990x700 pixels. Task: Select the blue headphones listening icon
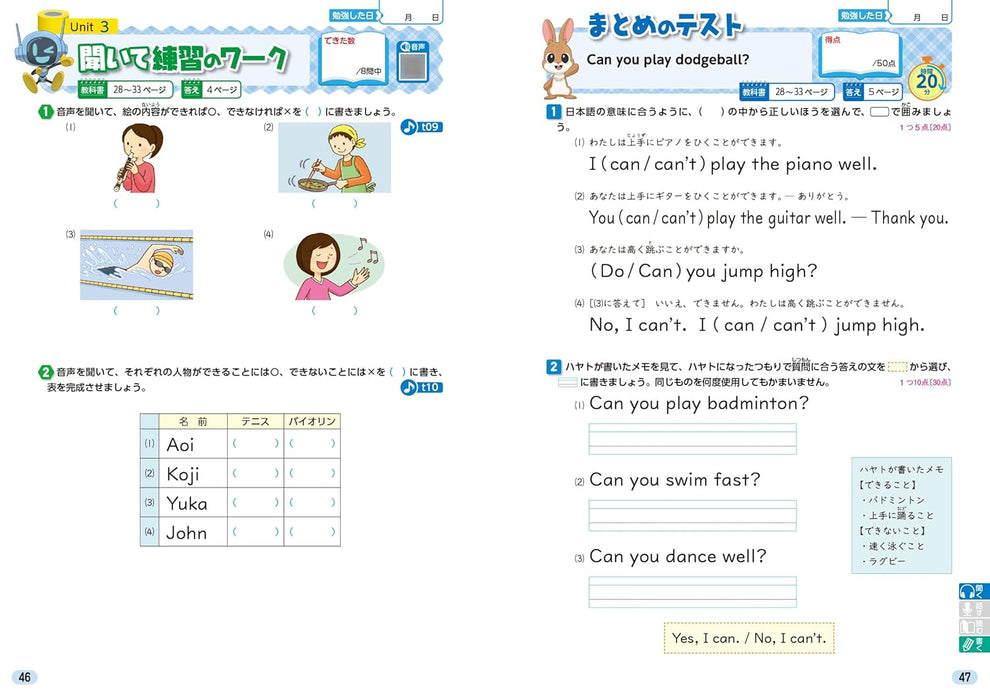click(967, 590)
